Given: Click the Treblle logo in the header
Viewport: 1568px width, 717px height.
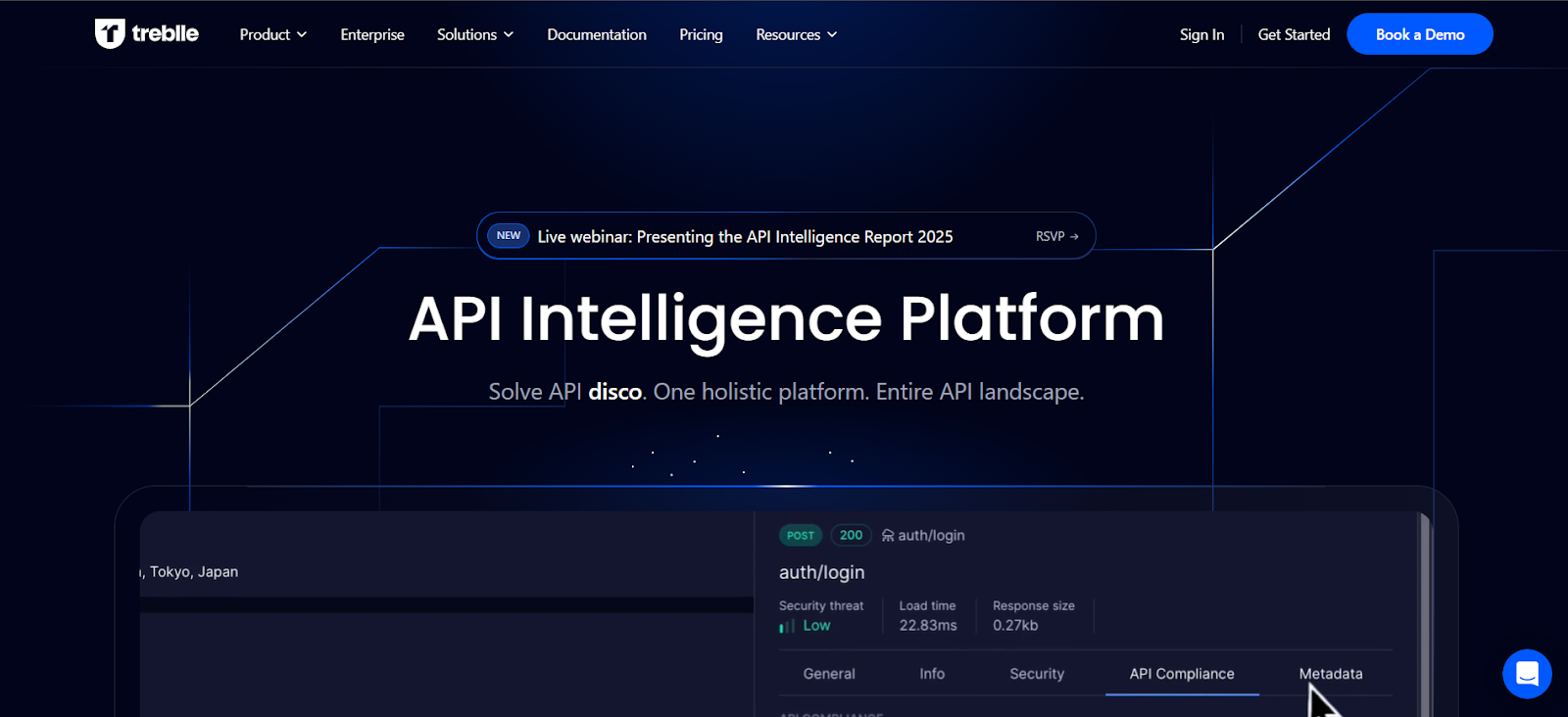Looking at the screenshot, I should click(147, 34).
